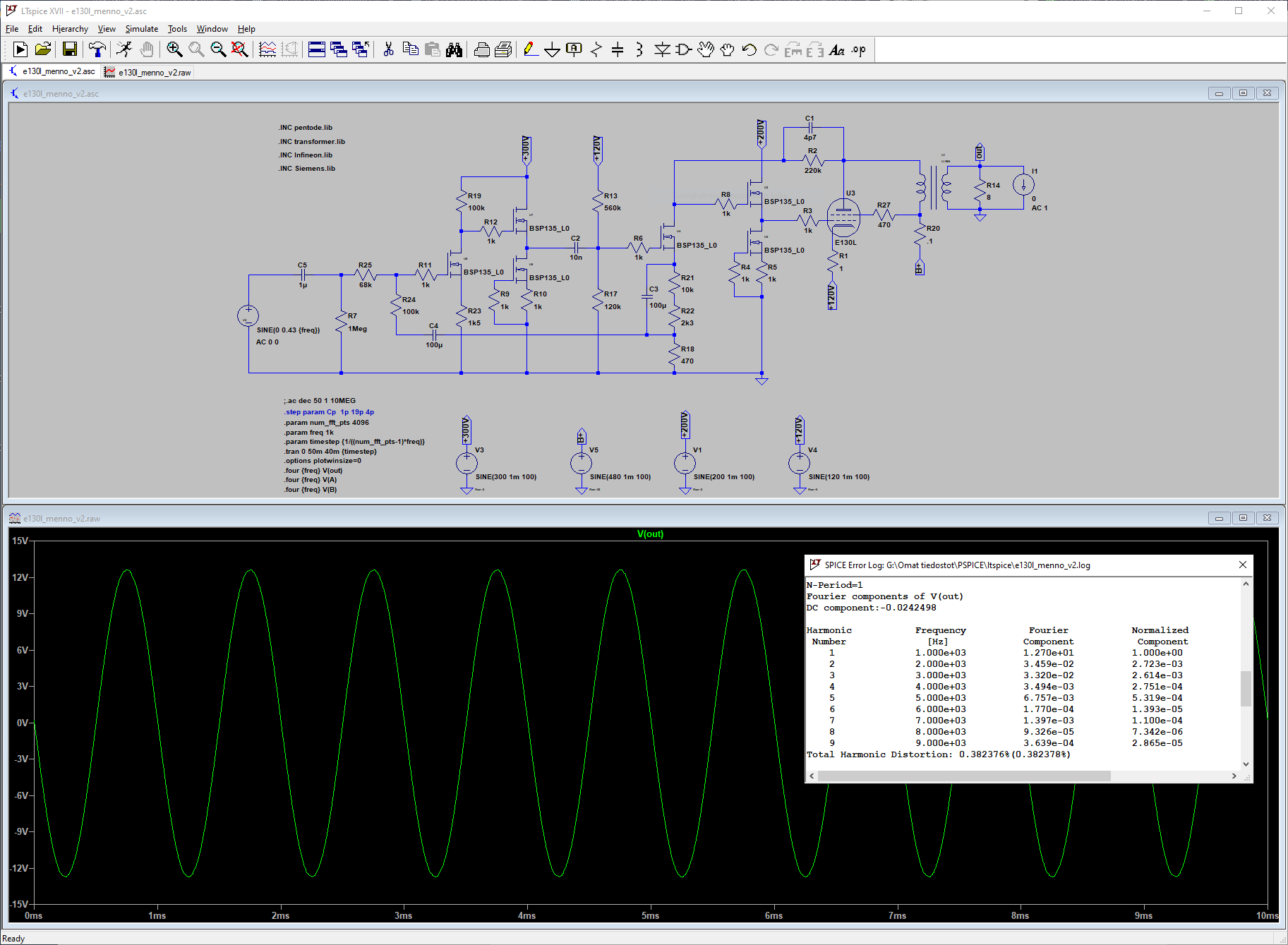This screenshot has height=945, width=1288.
Task: Open the Edit menu
Action: click(35, 29)
